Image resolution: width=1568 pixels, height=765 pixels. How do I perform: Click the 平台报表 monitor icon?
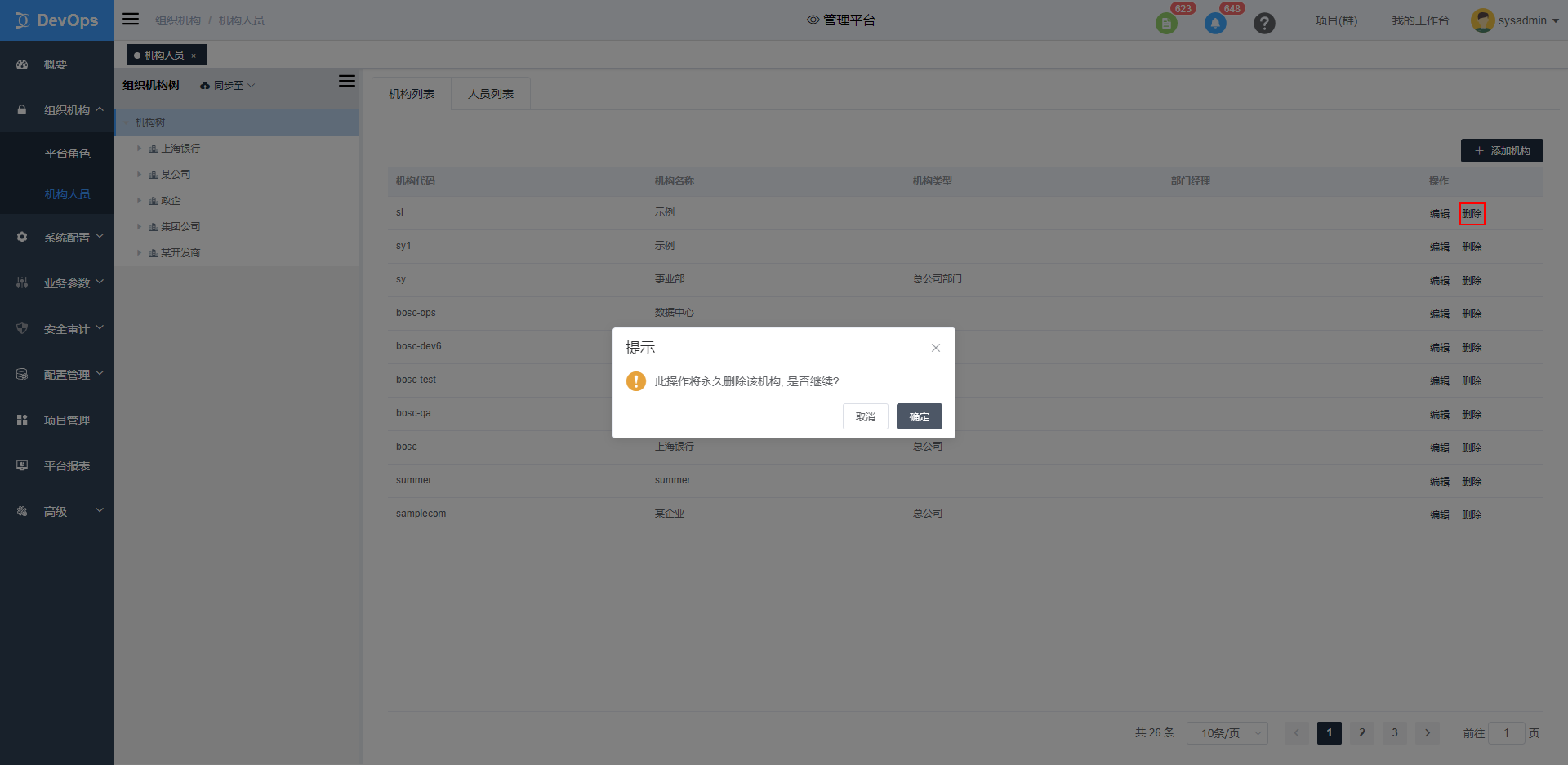[22, 466]
